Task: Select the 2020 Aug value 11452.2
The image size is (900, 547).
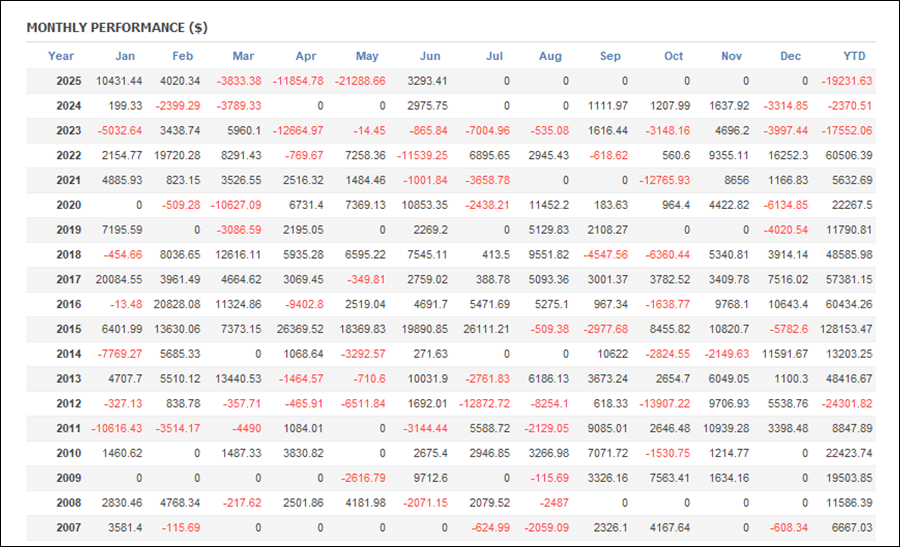Action: [549, 205]
